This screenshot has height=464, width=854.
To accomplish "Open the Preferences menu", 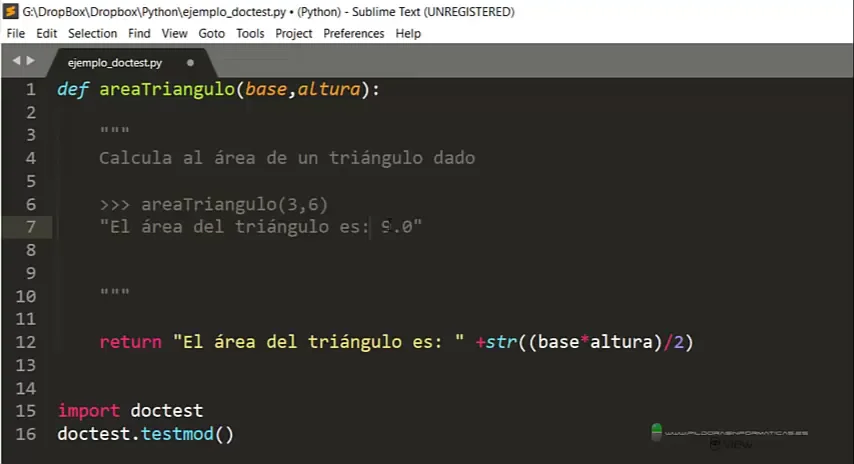I will coord(353,33).
